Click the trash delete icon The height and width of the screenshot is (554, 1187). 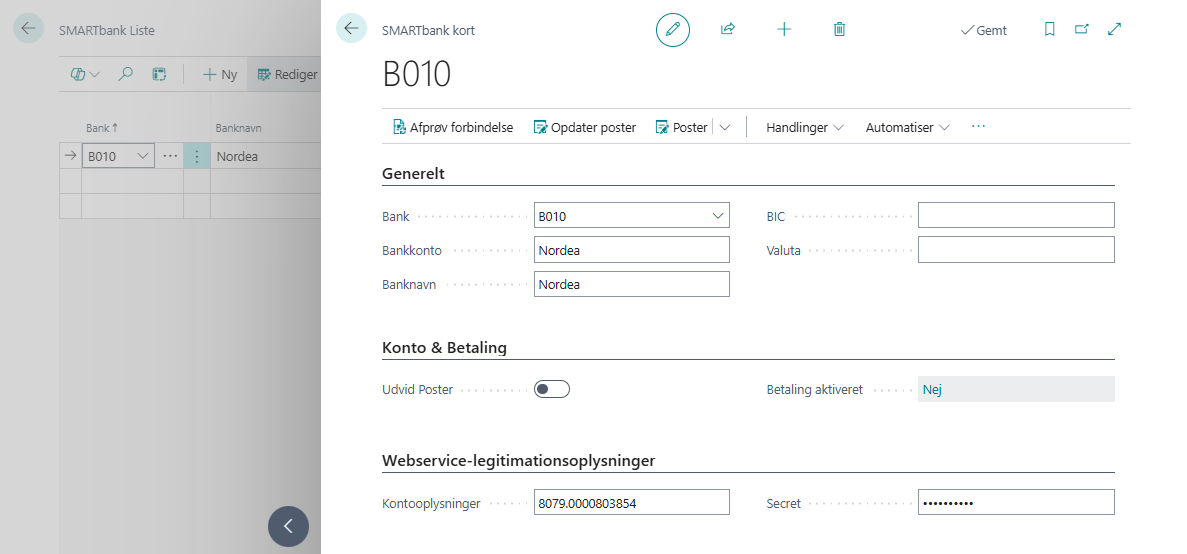[840, 30]
